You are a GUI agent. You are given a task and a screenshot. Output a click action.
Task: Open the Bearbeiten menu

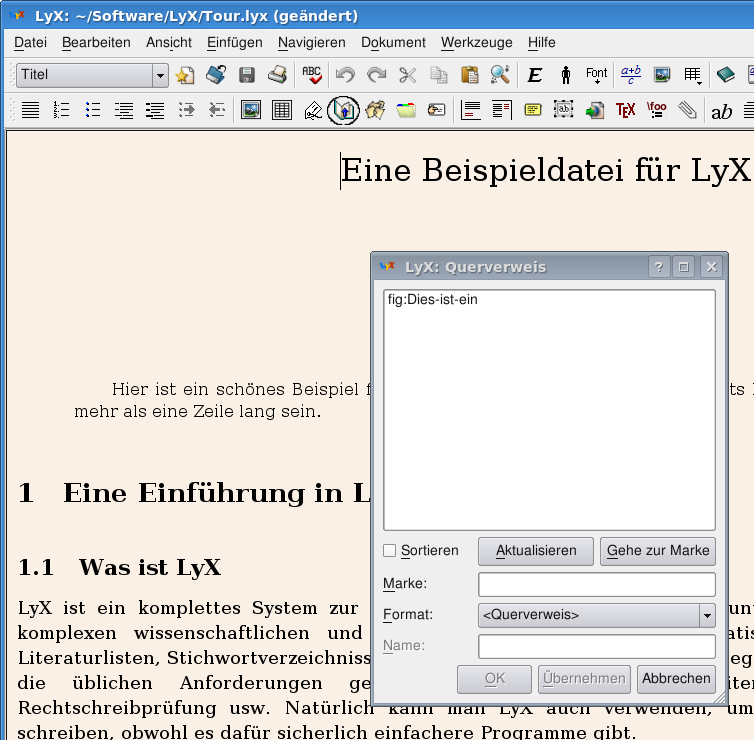[96, 42]
